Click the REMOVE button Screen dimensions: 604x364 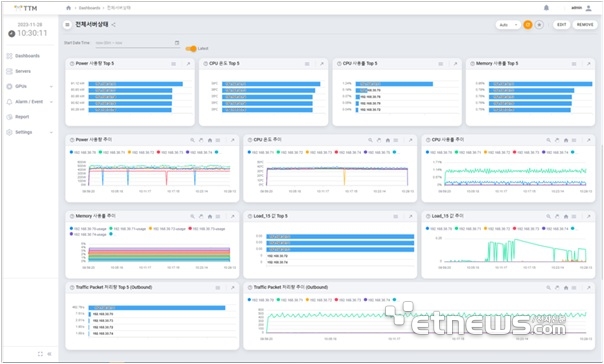click(585, 25)
